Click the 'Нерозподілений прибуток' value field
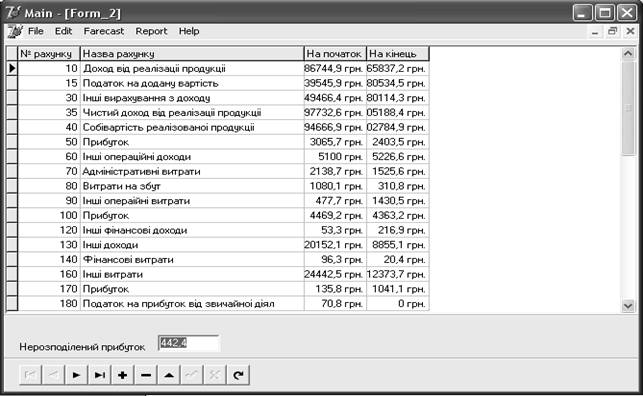 point(189,343)
